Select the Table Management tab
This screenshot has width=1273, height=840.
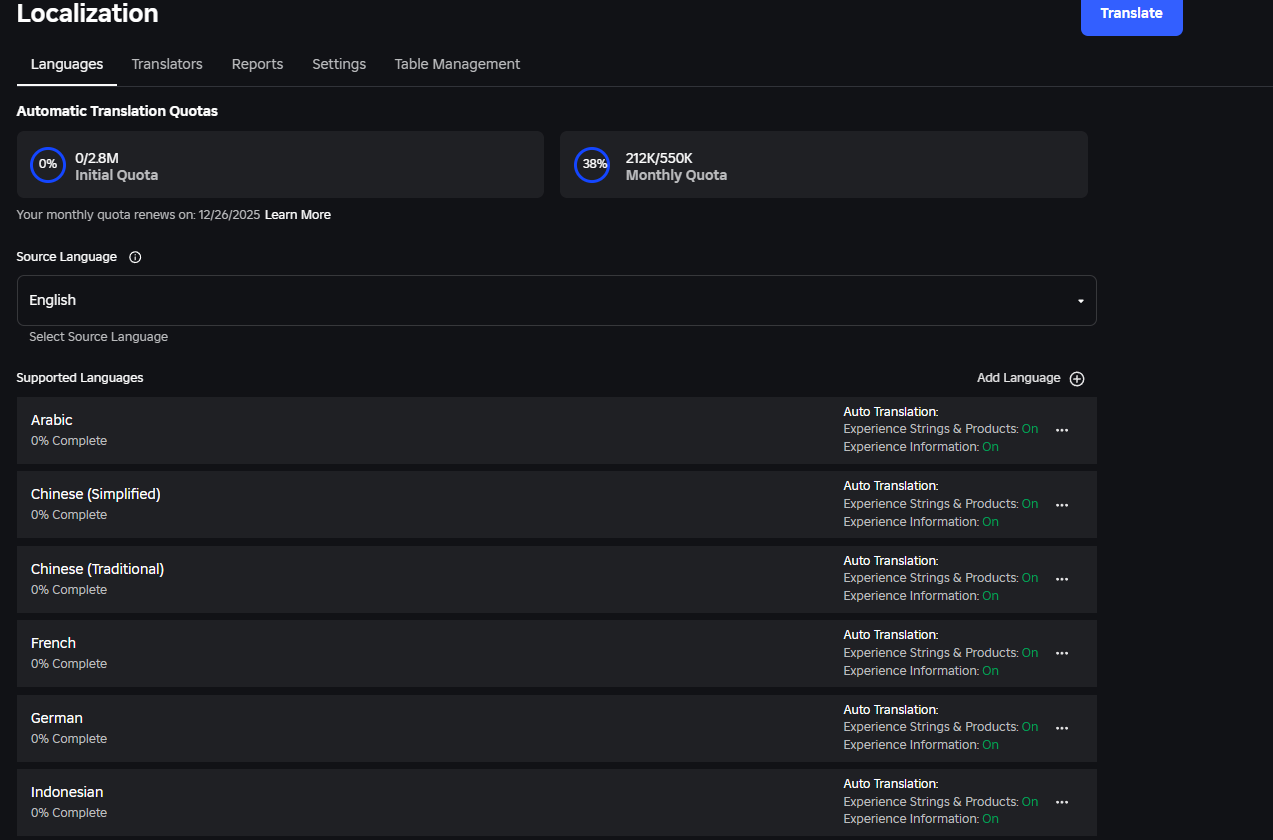(457, 64)
